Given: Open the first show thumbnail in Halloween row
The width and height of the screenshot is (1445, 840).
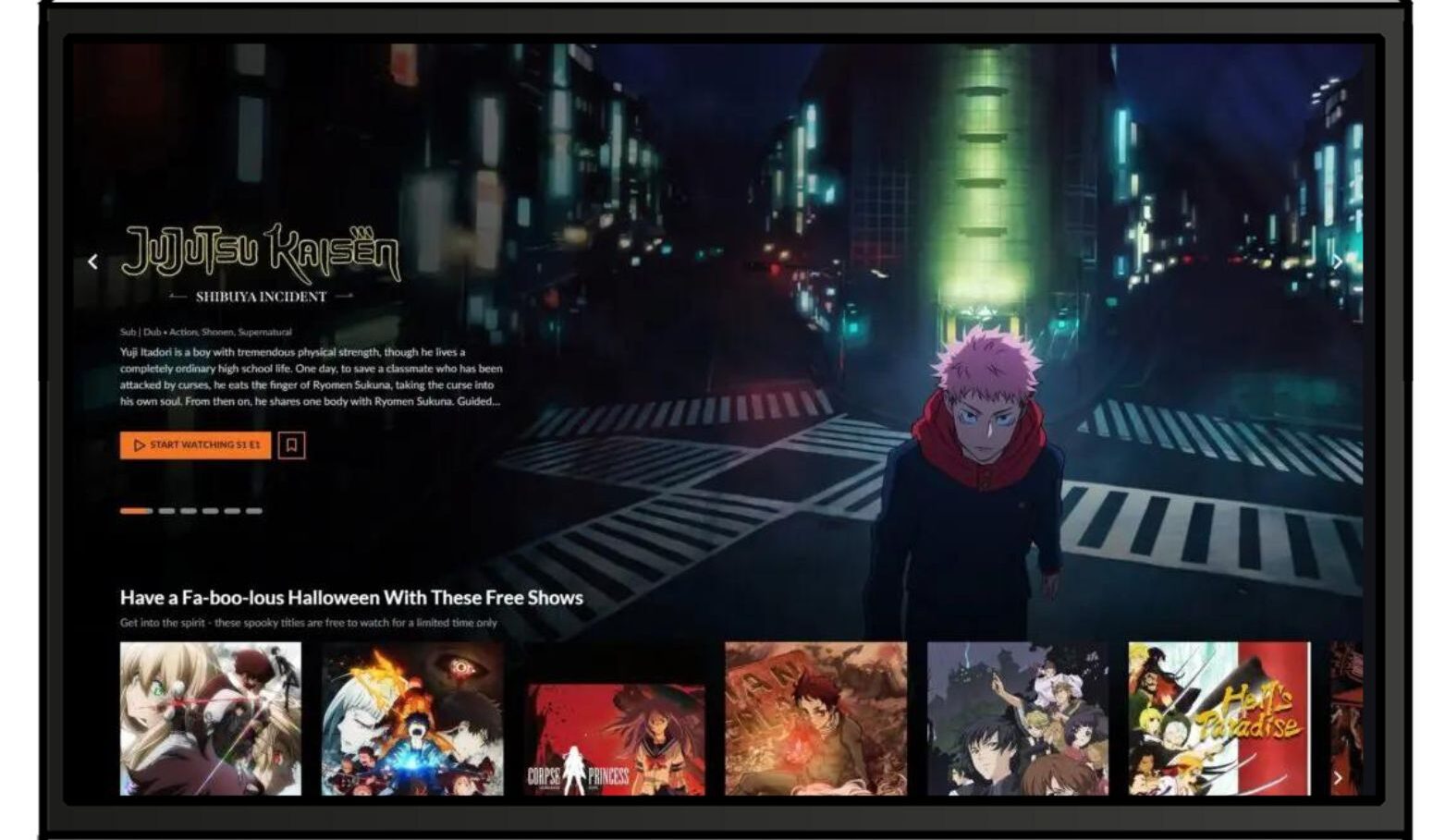Looking at the screenshot, I should click(211, 719).
